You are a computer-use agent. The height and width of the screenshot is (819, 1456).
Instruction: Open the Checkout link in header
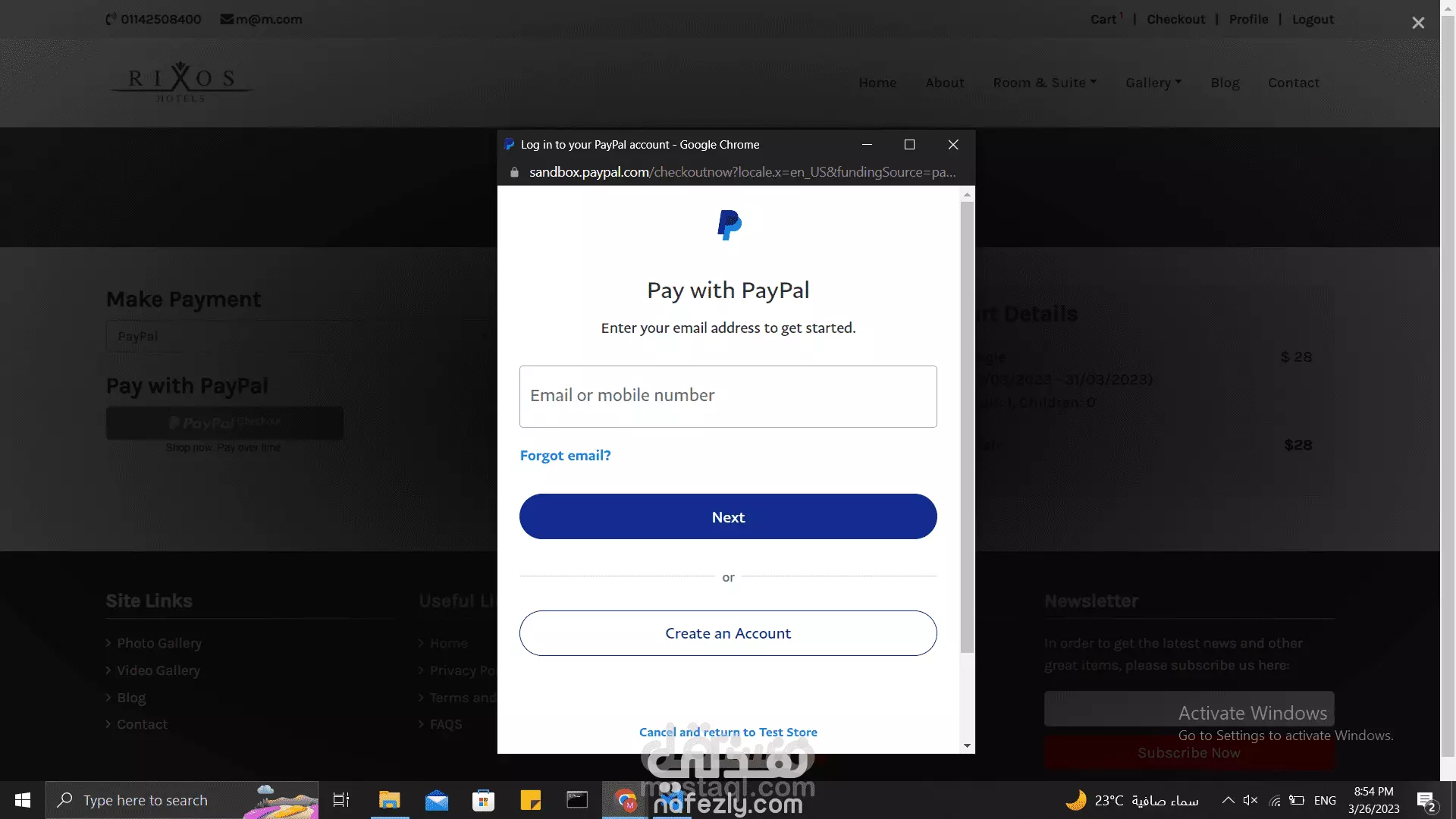(1175, 20)
